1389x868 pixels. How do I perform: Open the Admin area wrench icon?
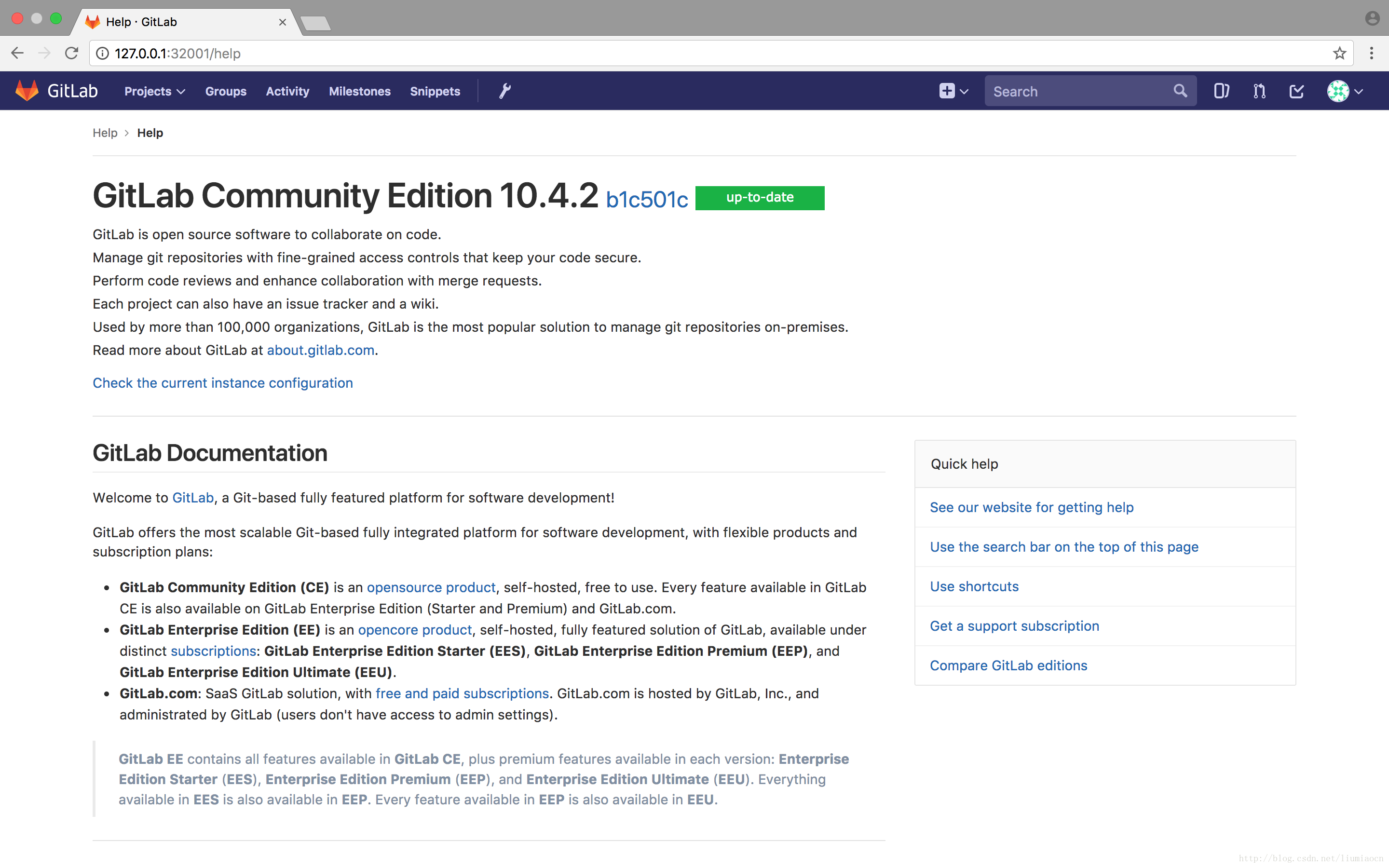pos(504,91)
